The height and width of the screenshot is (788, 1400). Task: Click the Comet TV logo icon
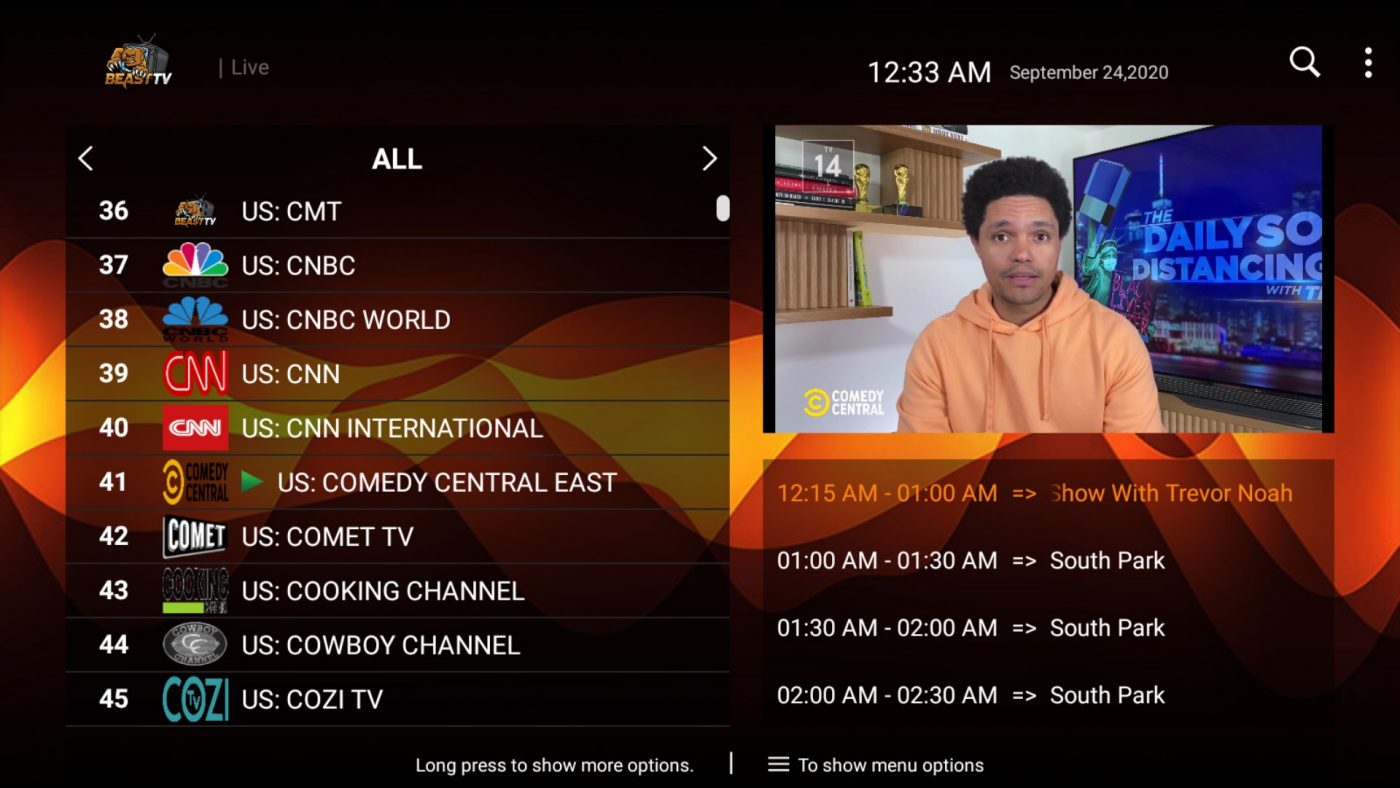coord(195,536)
